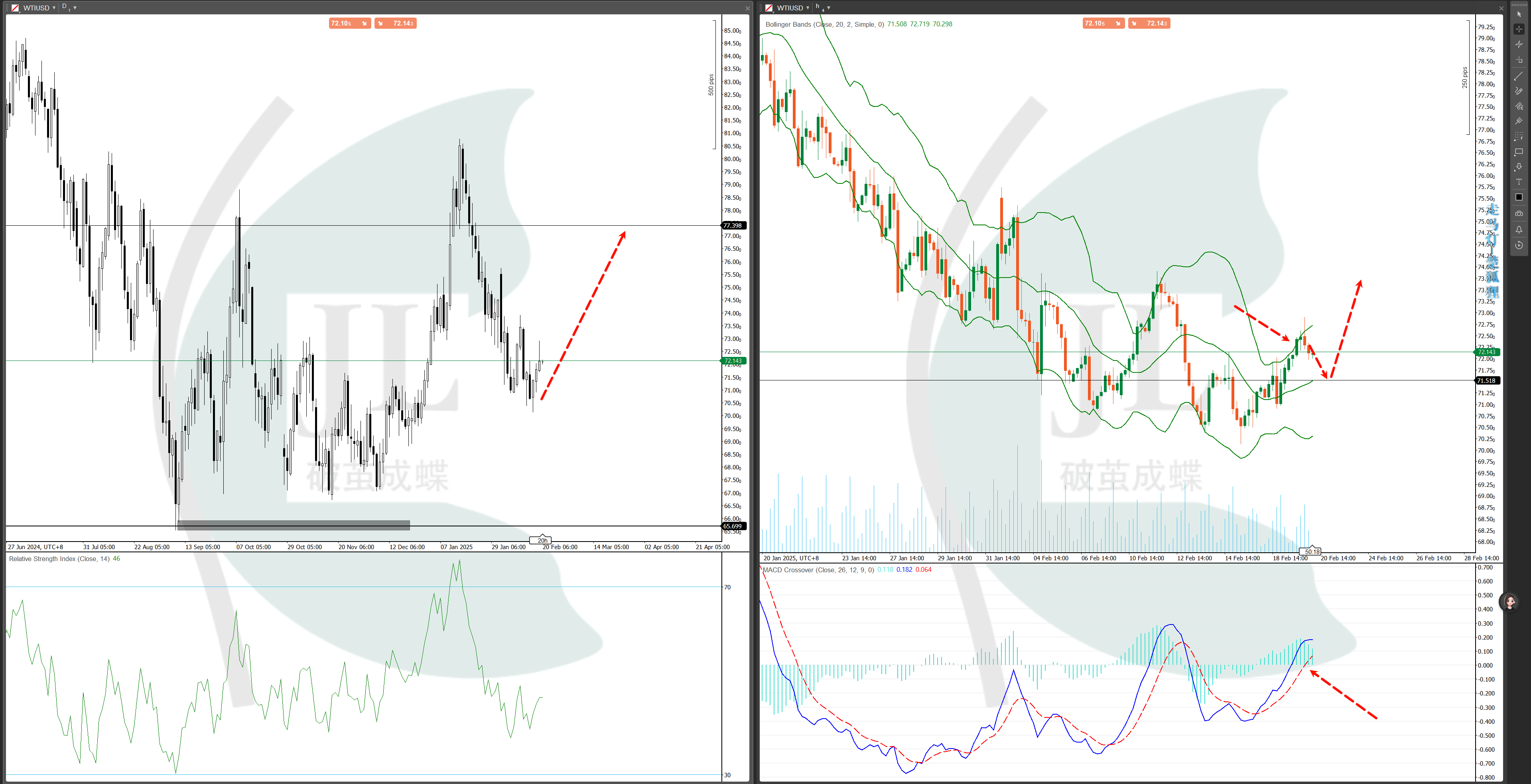Click the 27 Jun 2024, UTC+8 label
Viewport: 1531px width, 784px height.
pos(35,547)
